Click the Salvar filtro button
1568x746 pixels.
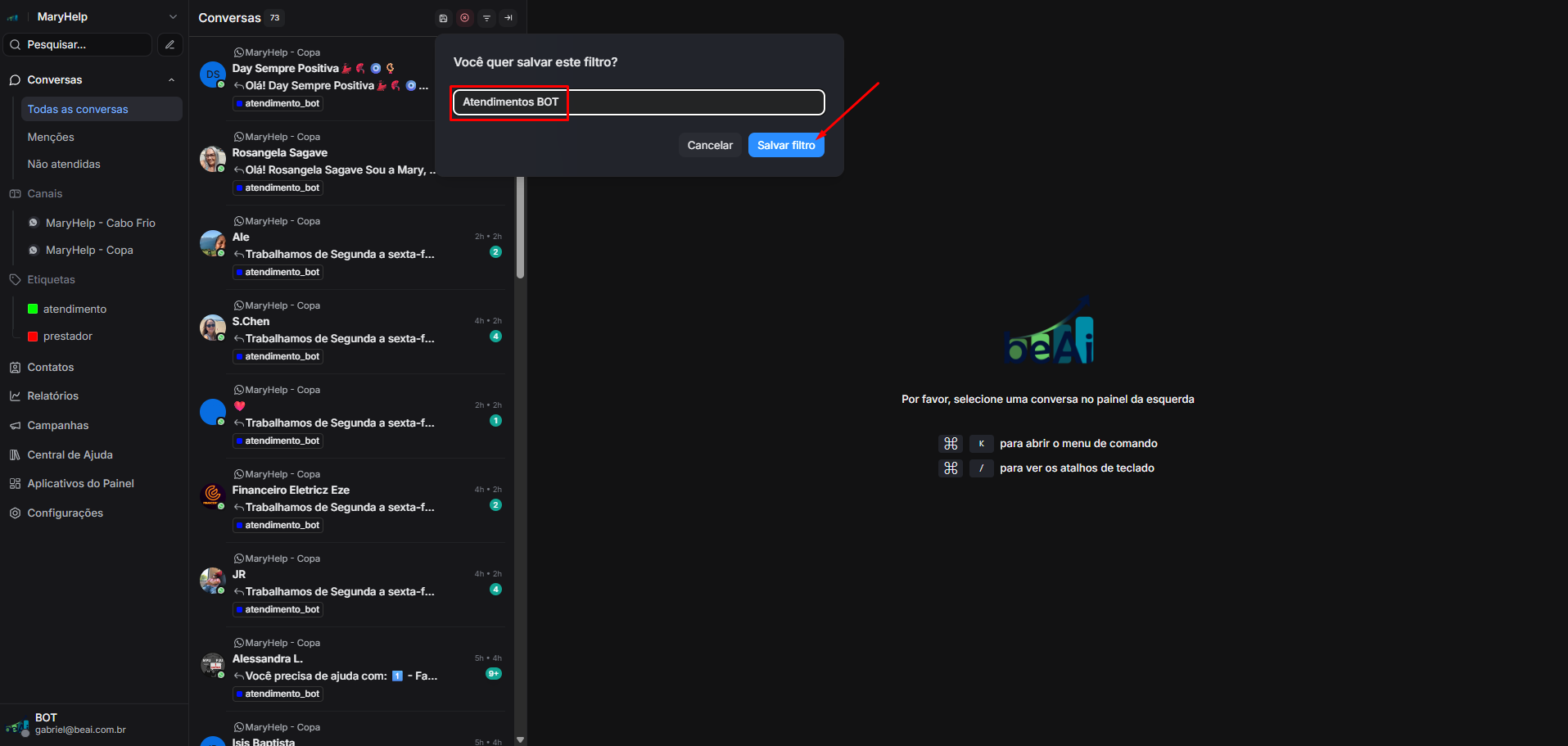coord(785,146)
